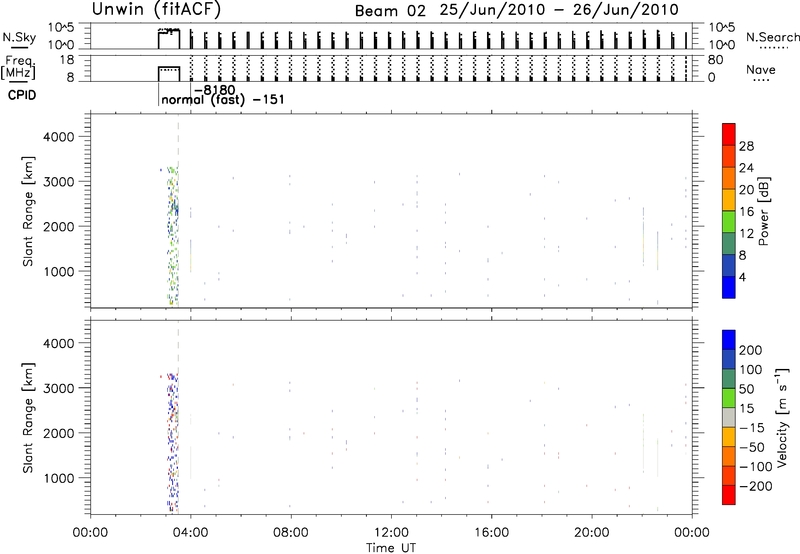800x554 pixels.
Task: Click the bright blue bottom segment of Power colorbar
Action: tap(729, 287)
